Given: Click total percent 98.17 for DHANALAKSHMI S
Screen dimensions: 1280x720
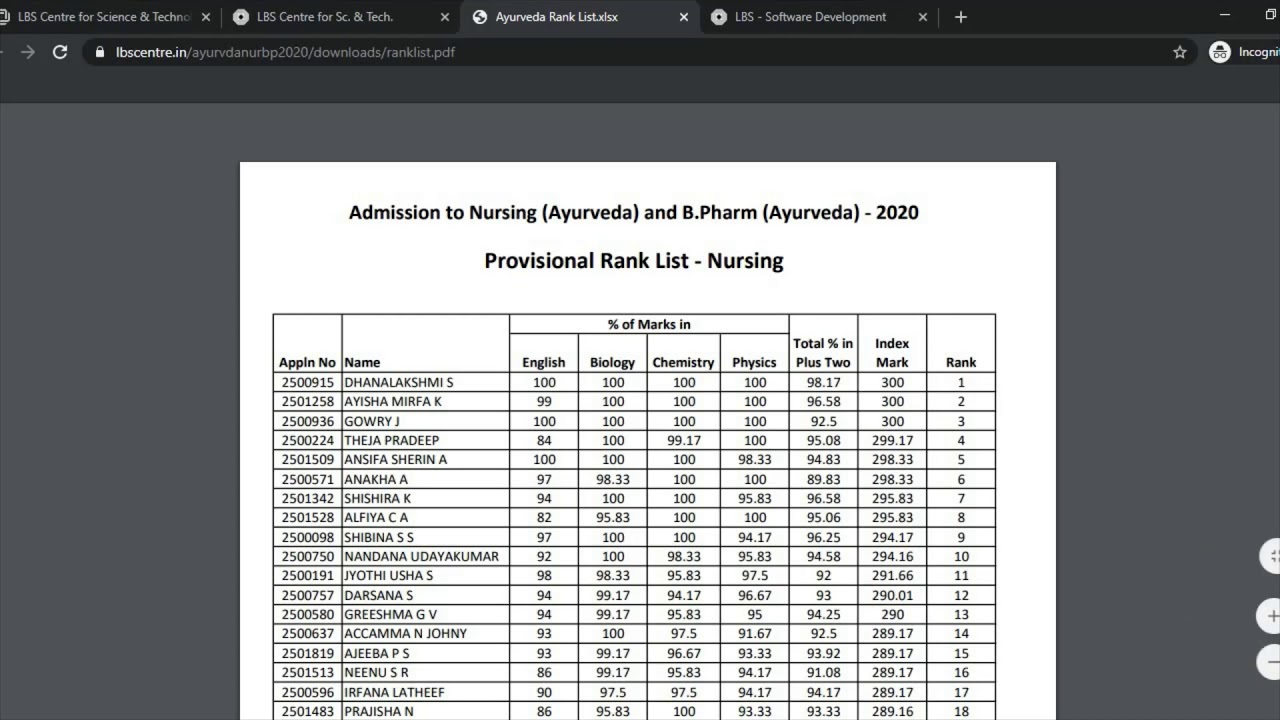Looking at the screenshot, I should 823,382.
